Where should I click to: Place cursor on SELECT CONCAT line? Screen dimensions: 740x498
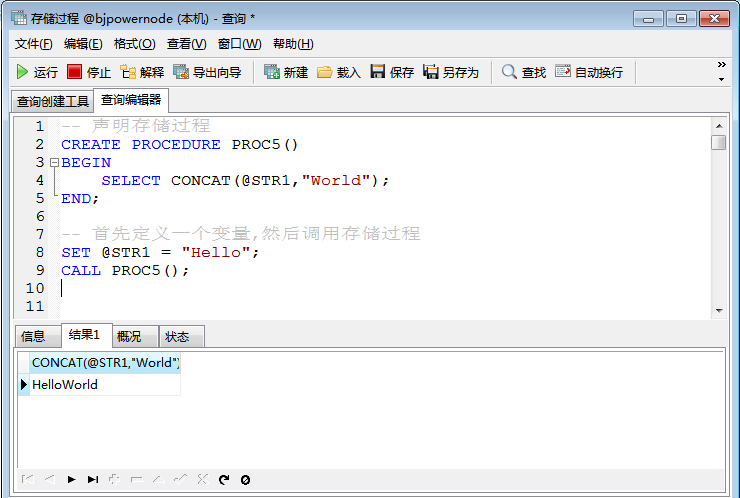point(245,180)
